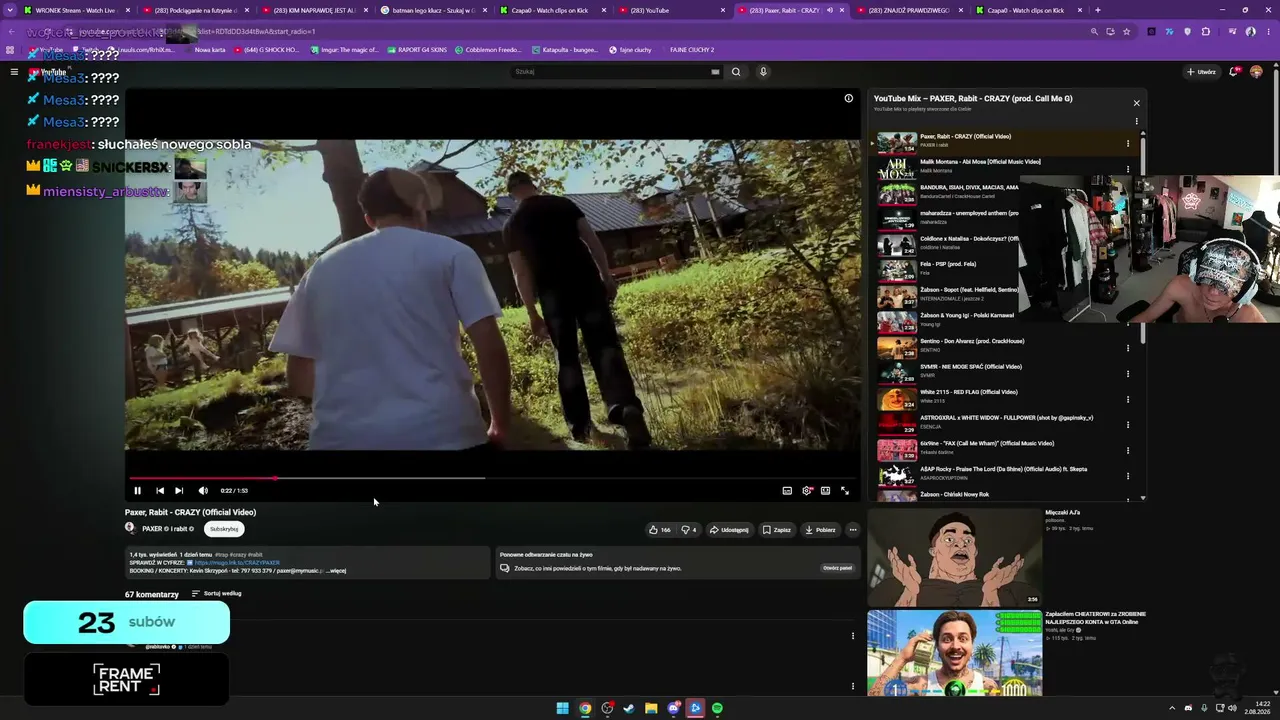Enter fullscreen video mode

[845, 491]
